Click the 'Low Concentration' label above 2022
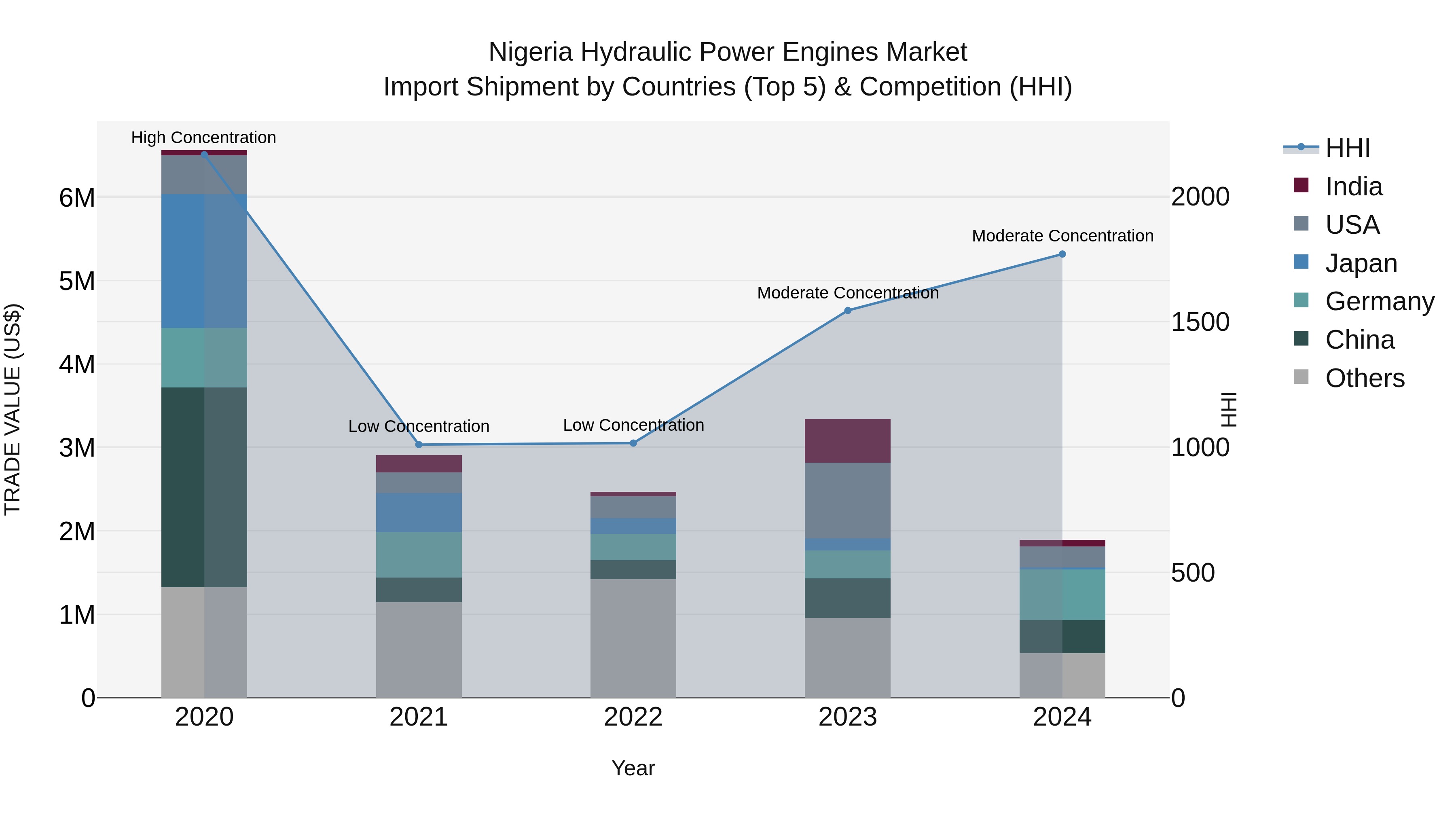Viewport: 1456px width, 819px height. pyautogui.click(x=634, y=425)
